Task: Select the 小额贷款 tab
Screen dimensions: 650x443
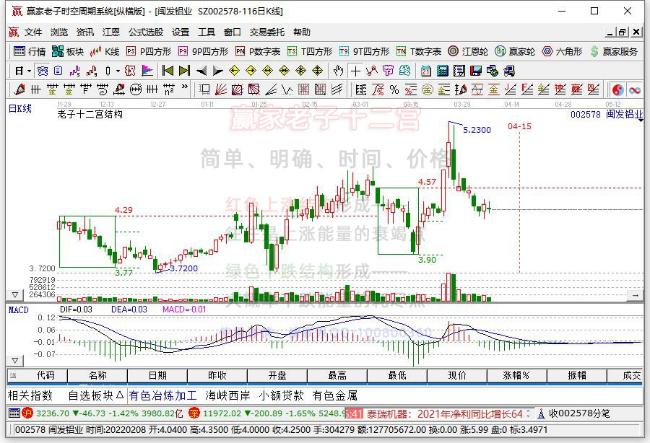Action: [281, 395]
